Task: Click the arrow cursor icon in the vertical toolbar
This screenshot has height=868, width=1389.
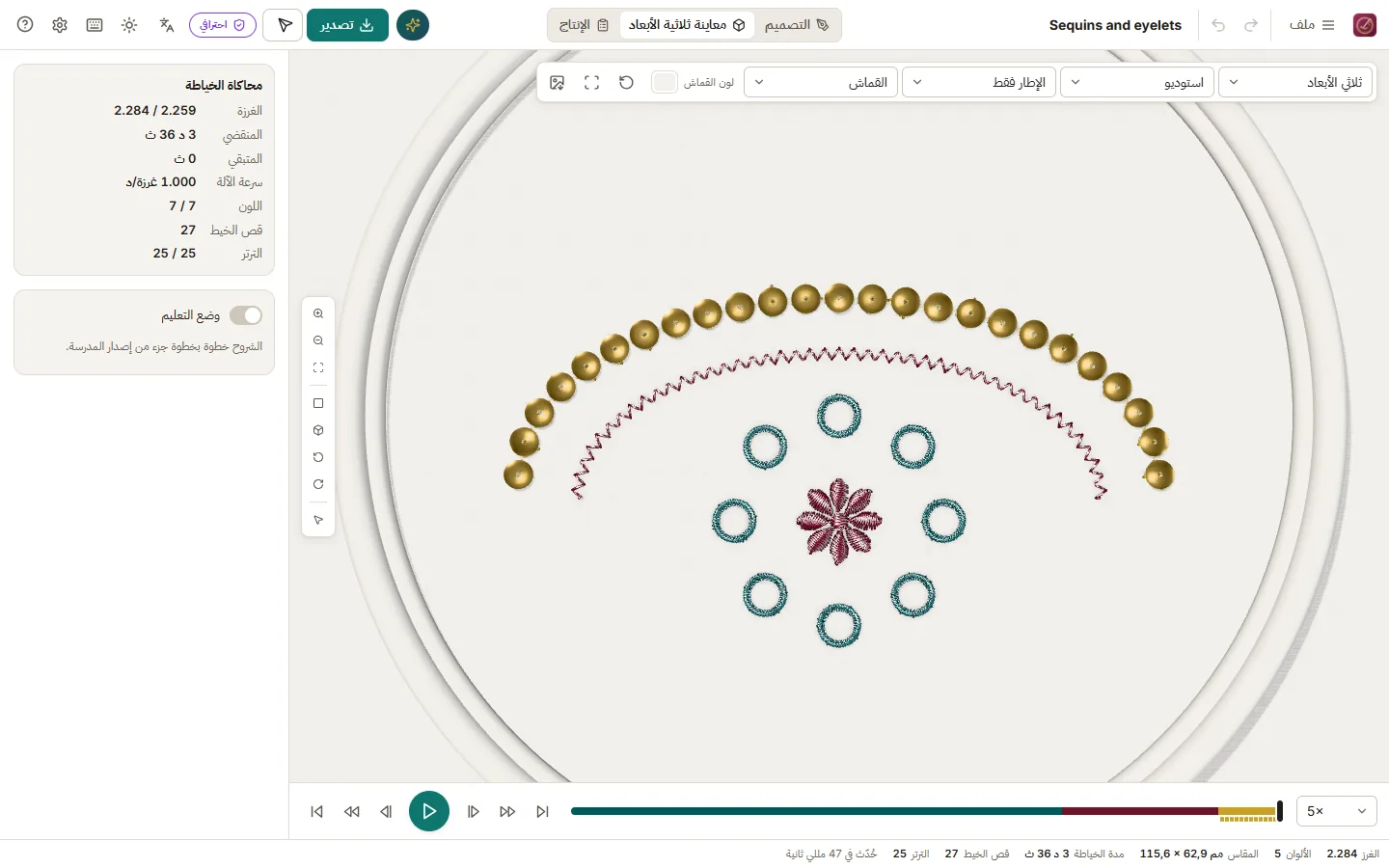Action: (318, 520)
